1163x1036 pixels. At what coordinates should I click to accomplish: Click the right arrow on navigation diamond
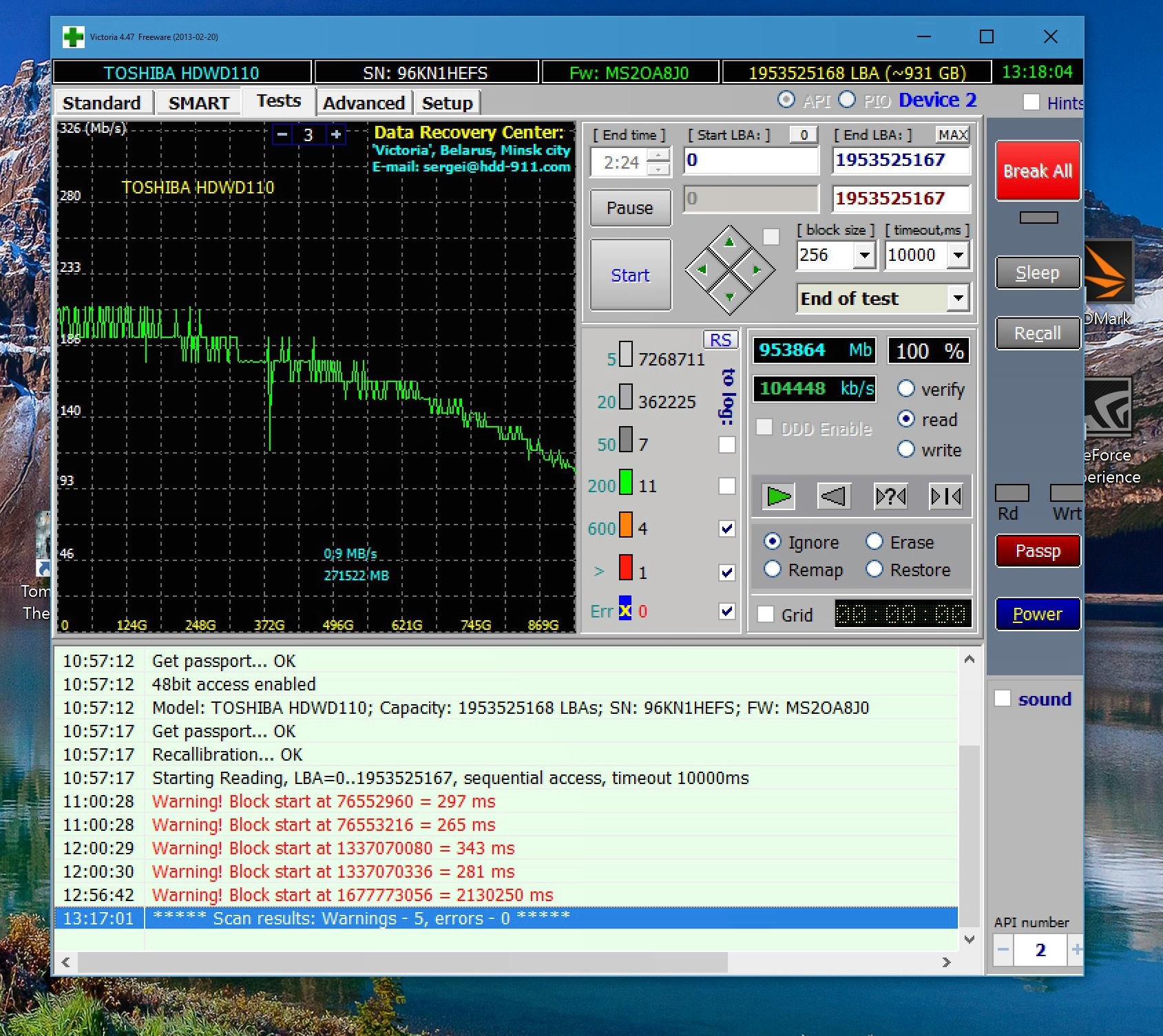click(x=757, y=270)
